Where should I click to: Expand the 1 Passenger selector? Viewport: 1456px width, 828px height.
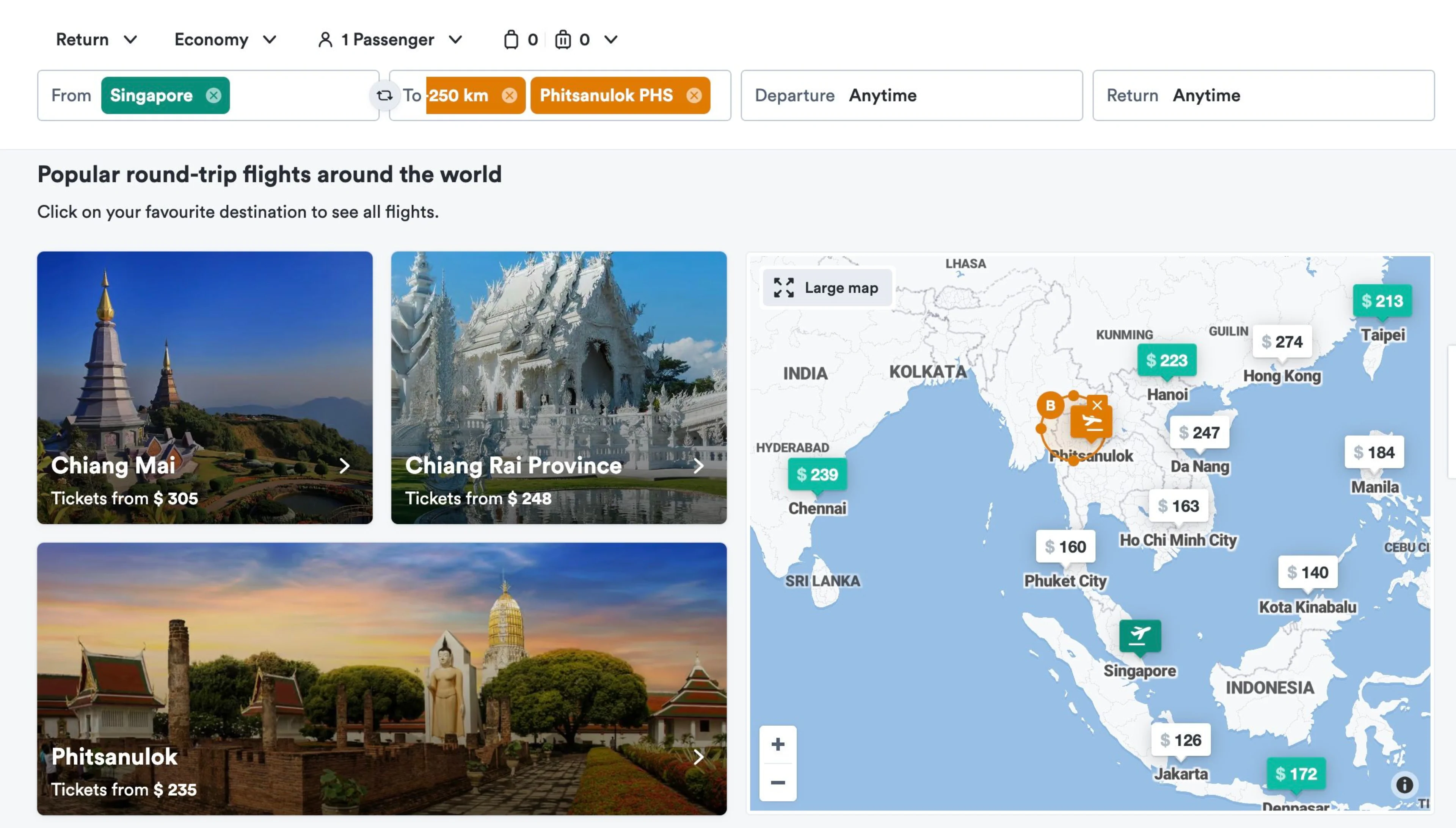[x=390, y=39]
